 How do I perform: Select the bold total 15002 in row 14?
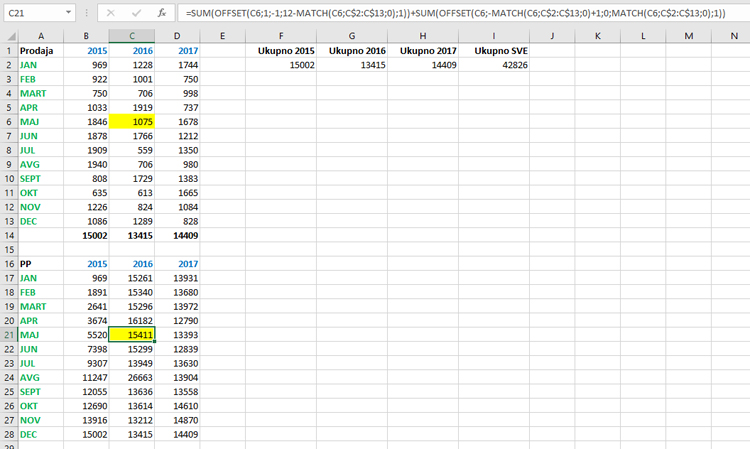[x=85, y=234]
